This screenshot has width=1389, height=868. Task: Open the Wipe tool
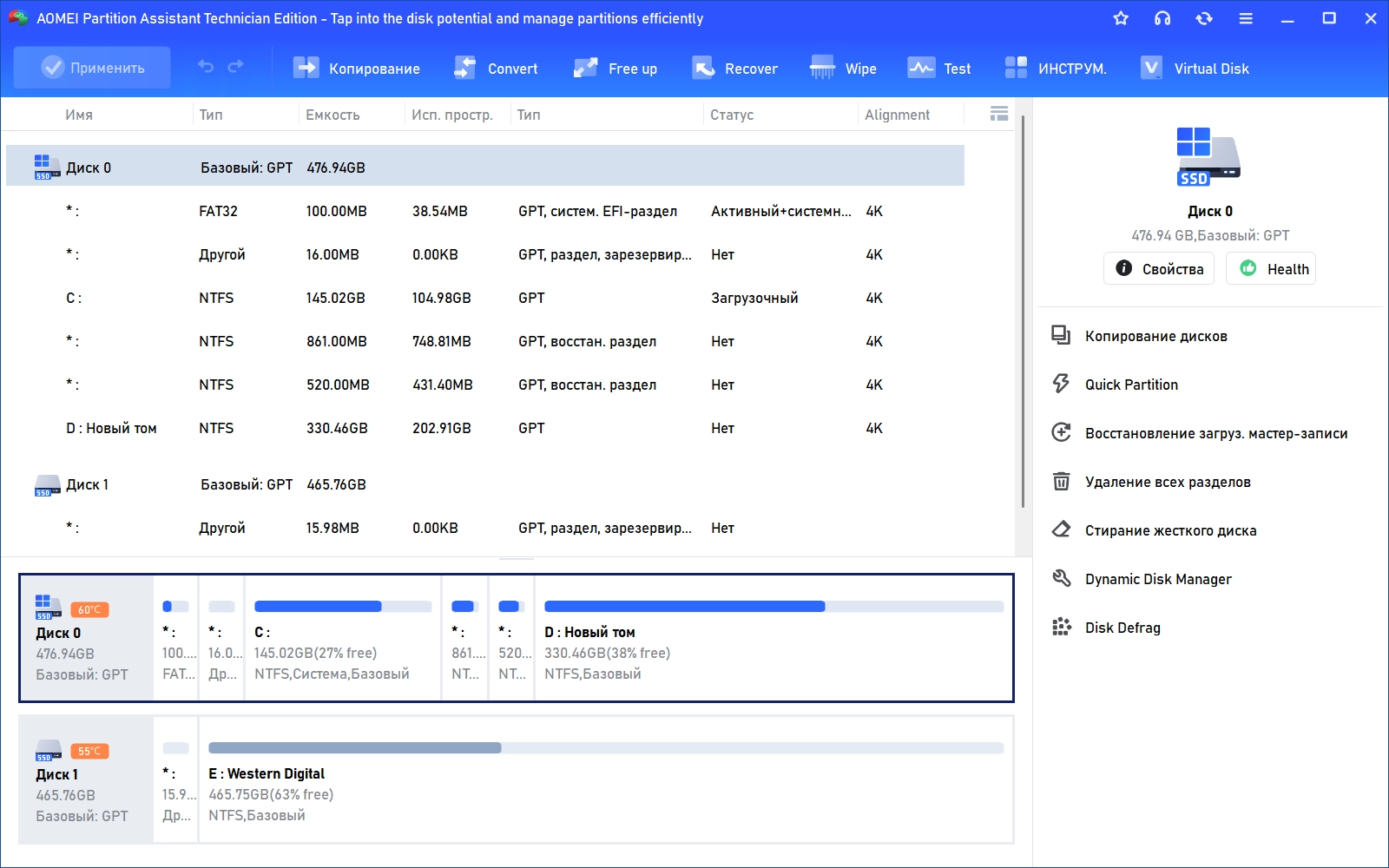click(843, 69)
